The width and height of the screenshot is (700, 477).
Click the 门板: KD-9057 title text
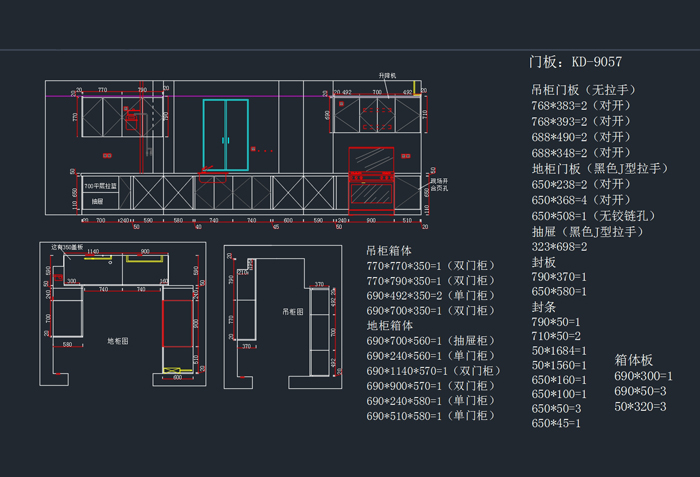[x=575, y=62]
